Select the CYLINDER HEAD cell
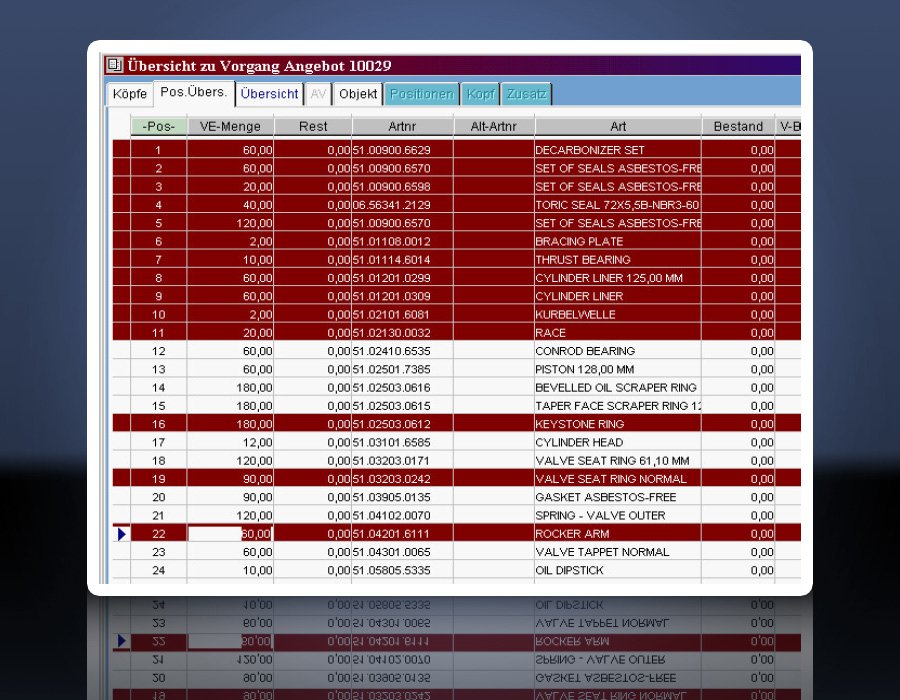The width and height of the screenshot is (900, 700). click(x=618, y=443)
